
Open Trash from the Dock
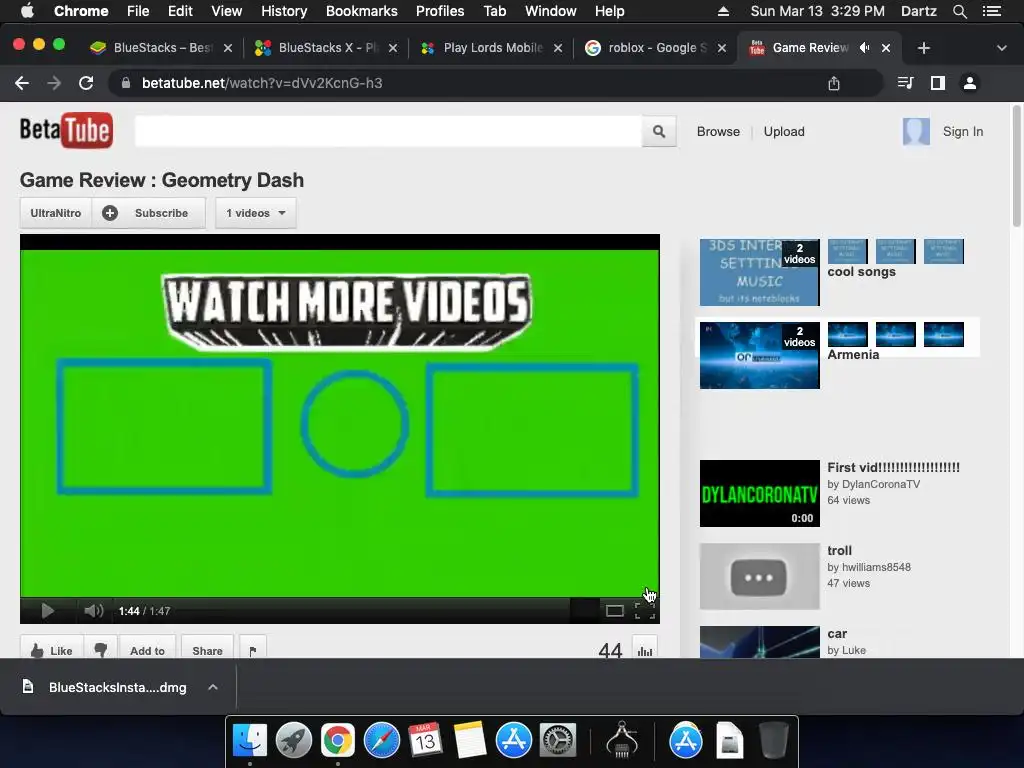774,740
